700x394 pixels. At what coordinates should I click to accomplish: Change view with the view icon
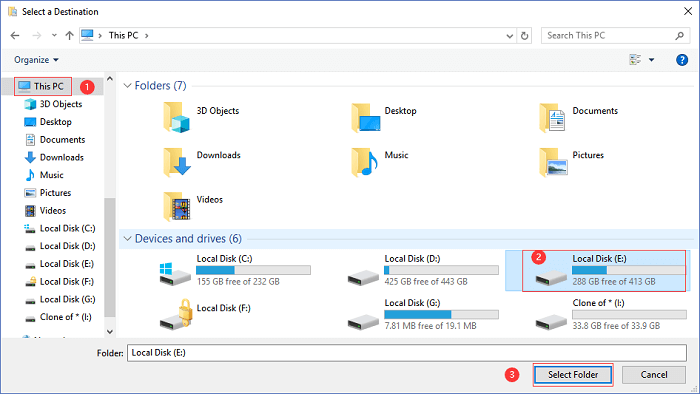tap(635, 59)
